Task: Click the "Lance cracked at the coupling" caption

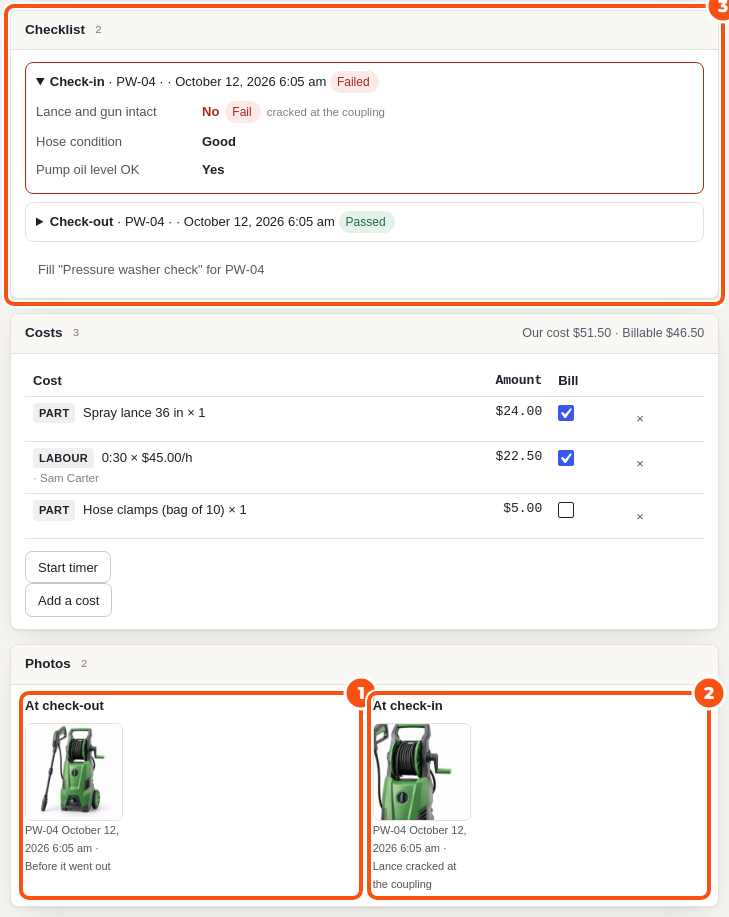Action: [414, 875]
